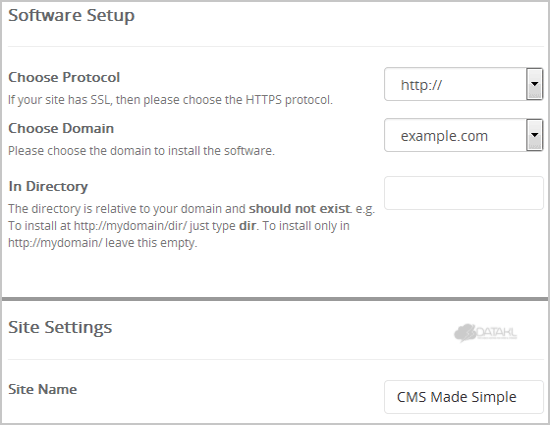Click the Site Settings heading

tap(60, 328)
